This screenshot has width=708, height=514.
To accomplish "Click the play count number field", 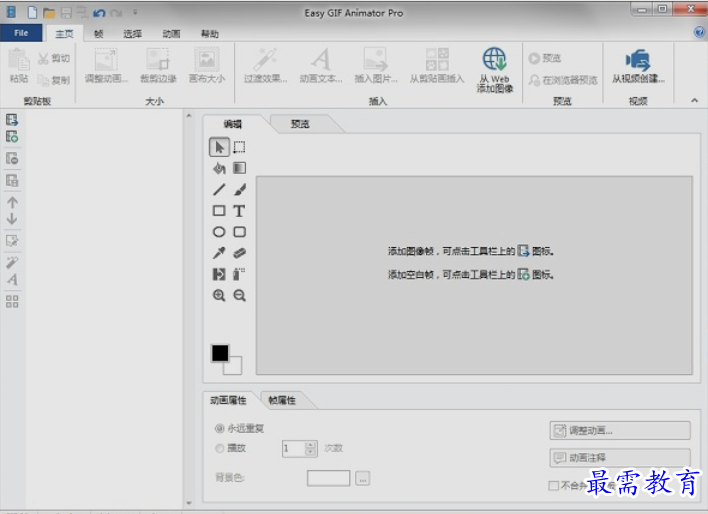I will [x=293, y=449].
